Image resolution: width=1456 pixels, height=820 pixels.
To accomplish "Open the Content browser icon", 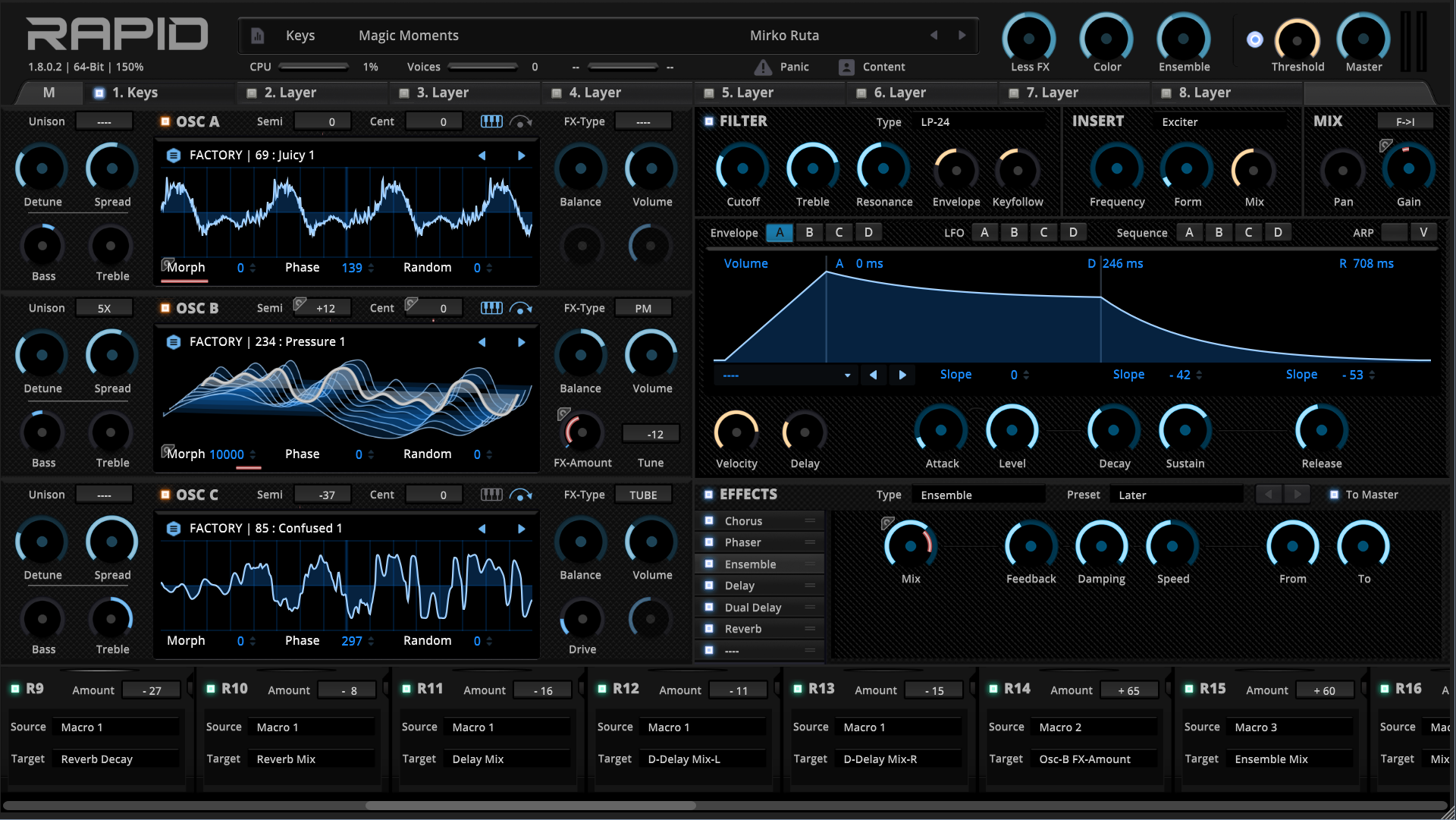I will tap(846, 67).
